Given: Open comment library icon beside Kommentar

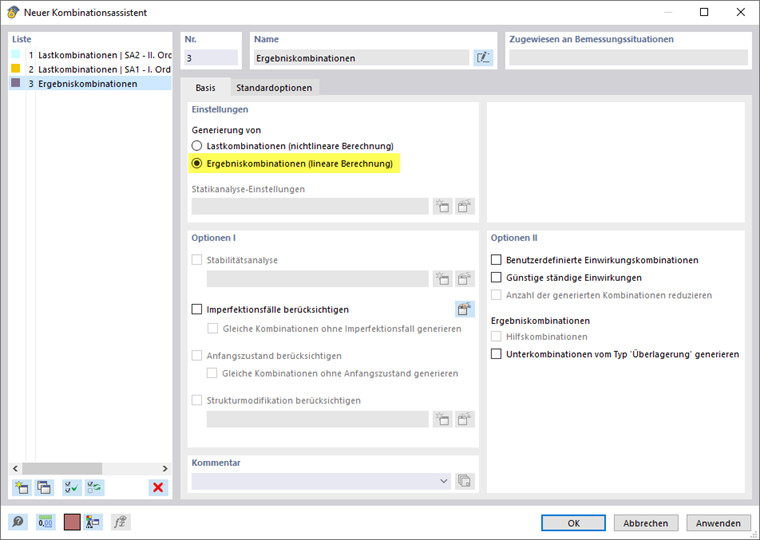Looking at the screenshot, I should pyautogui.click(x=464, y=481).
